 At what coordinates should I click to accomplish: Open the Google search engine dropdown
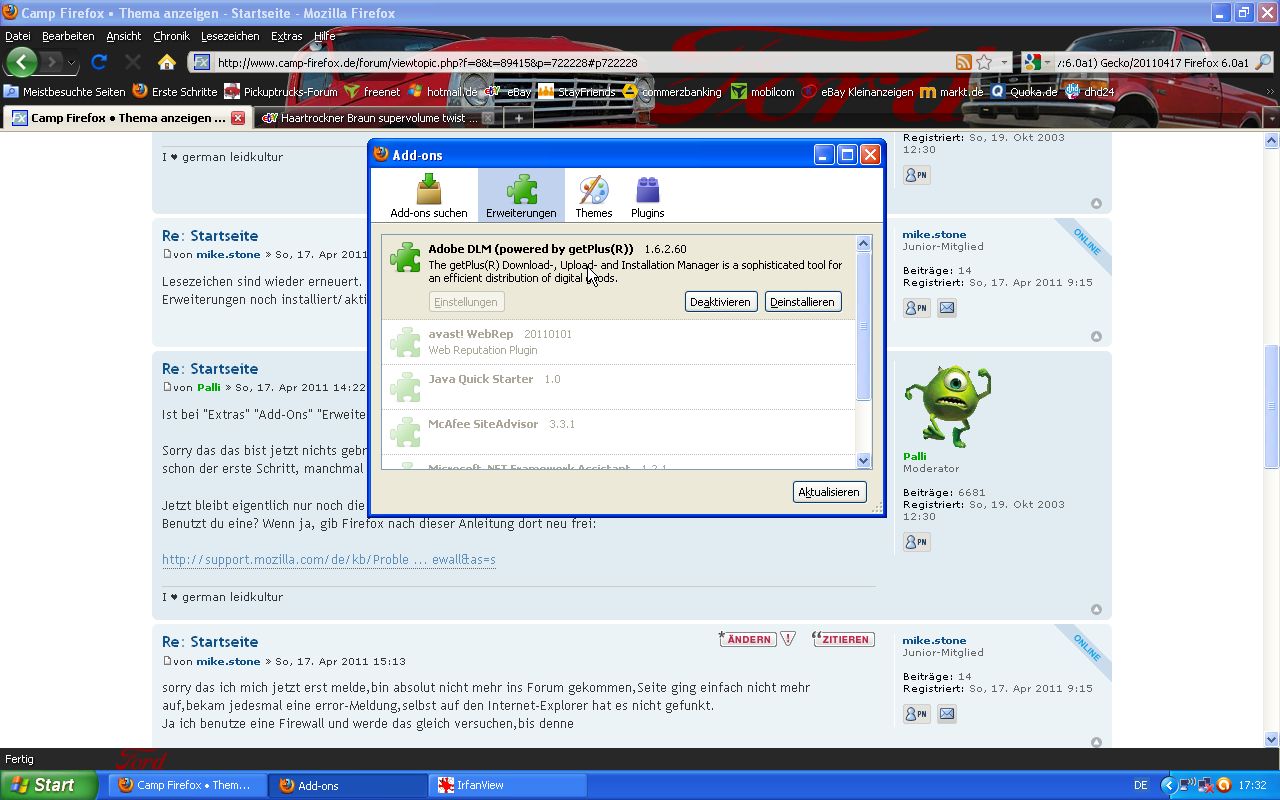pos(1046,62)
